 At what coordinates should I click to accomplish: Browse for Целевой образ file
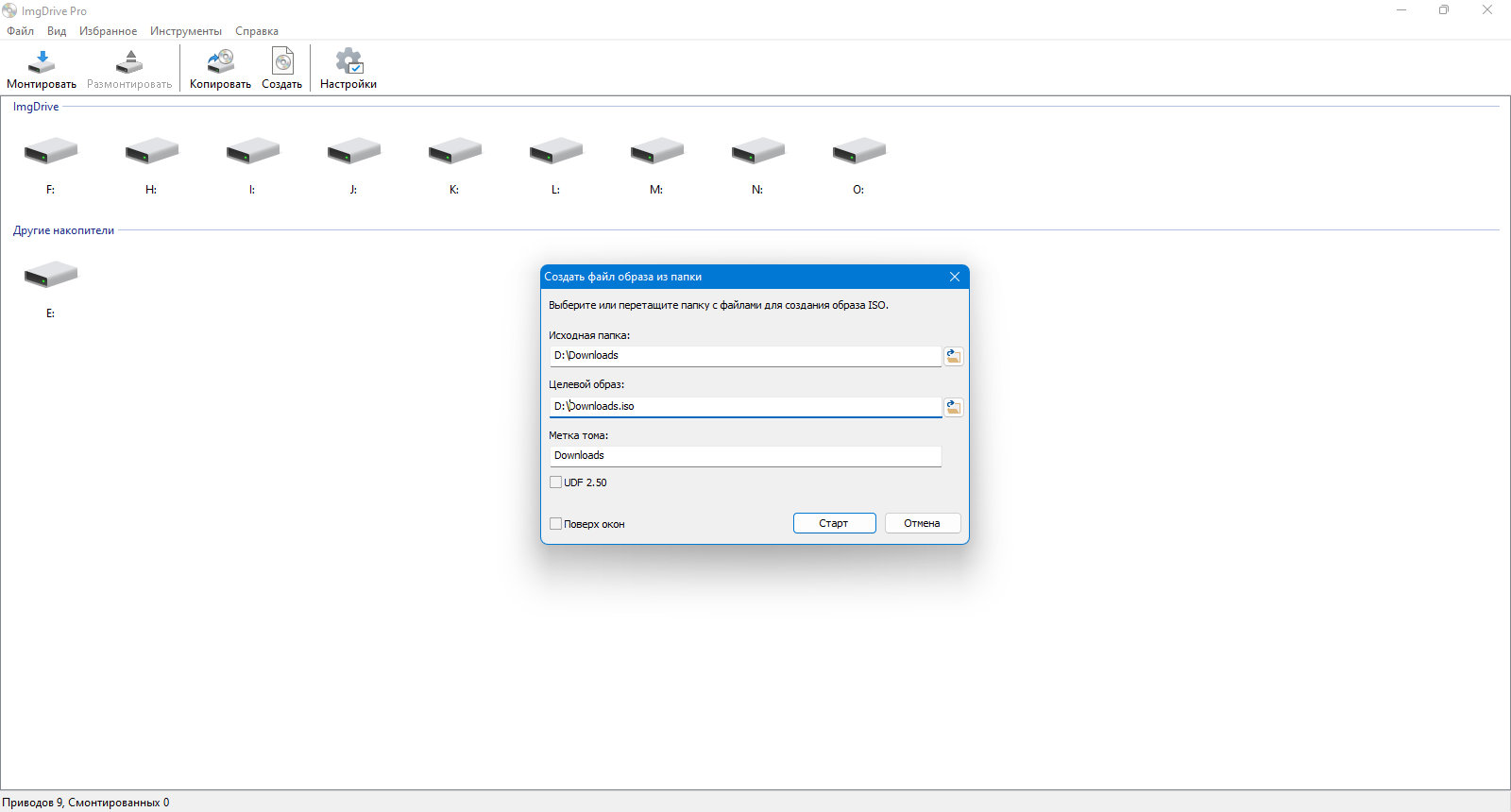(x=954, y=407)
